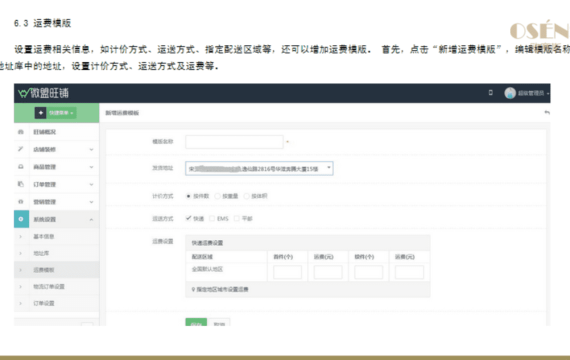Expand the 店铺装修 chevron
This screenshot has height=360, width=570.
click(x=91, y=149)
